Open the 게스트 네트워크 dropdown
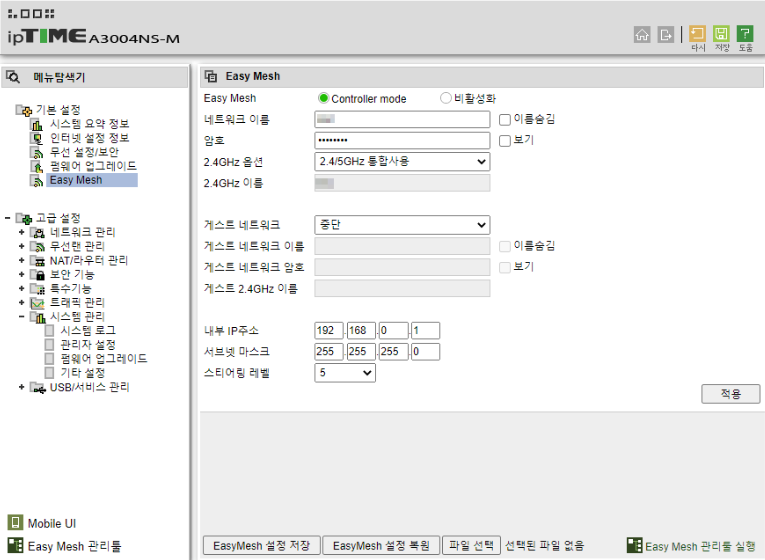 click(x=402, y=225)
